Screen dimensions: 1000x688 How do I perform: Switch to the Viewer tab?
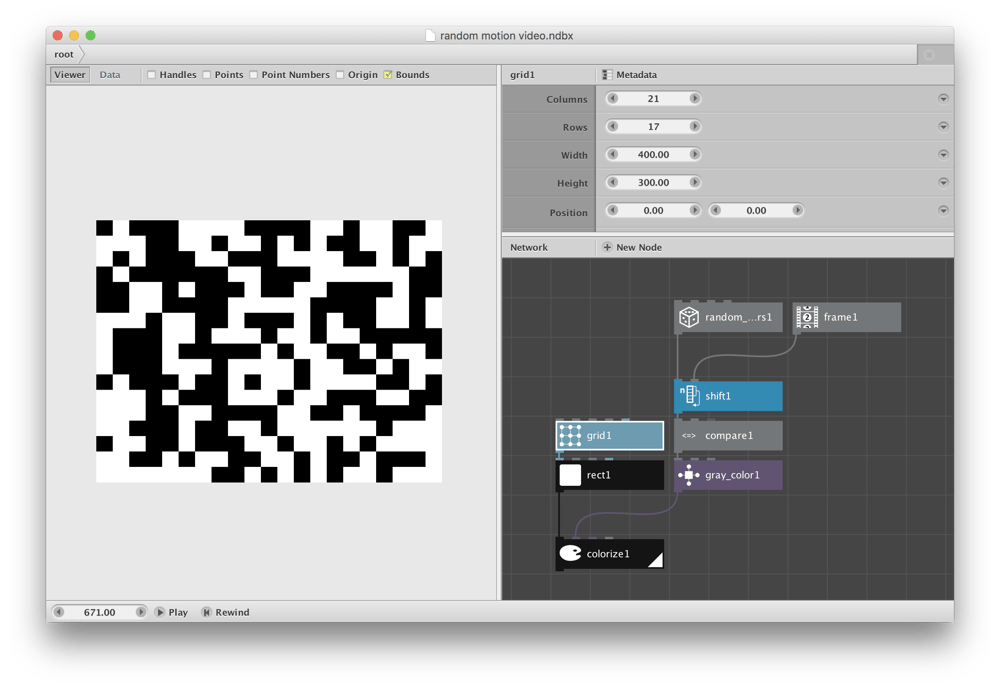click(70, 75)
